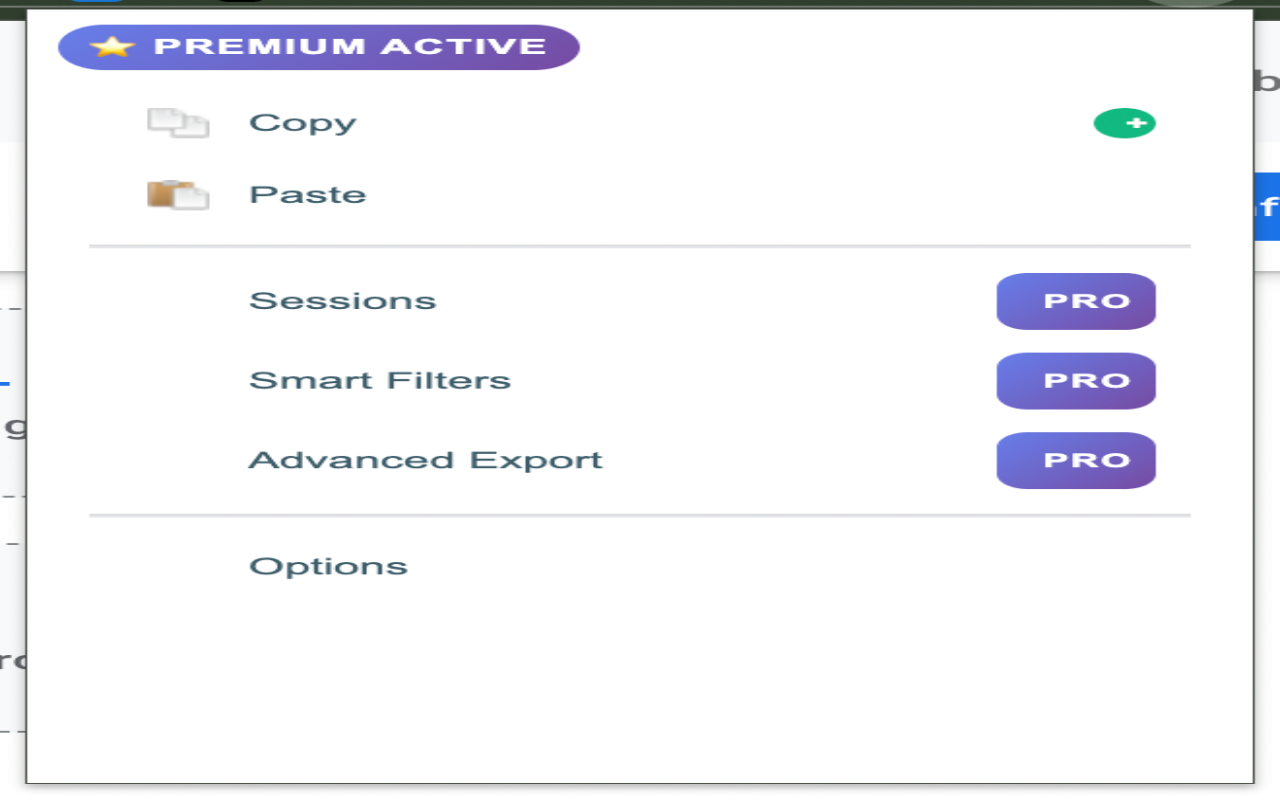Open the Smart Filters menu item
Image resolution: width=1280 pixels, height=800 pixels.
379,381
